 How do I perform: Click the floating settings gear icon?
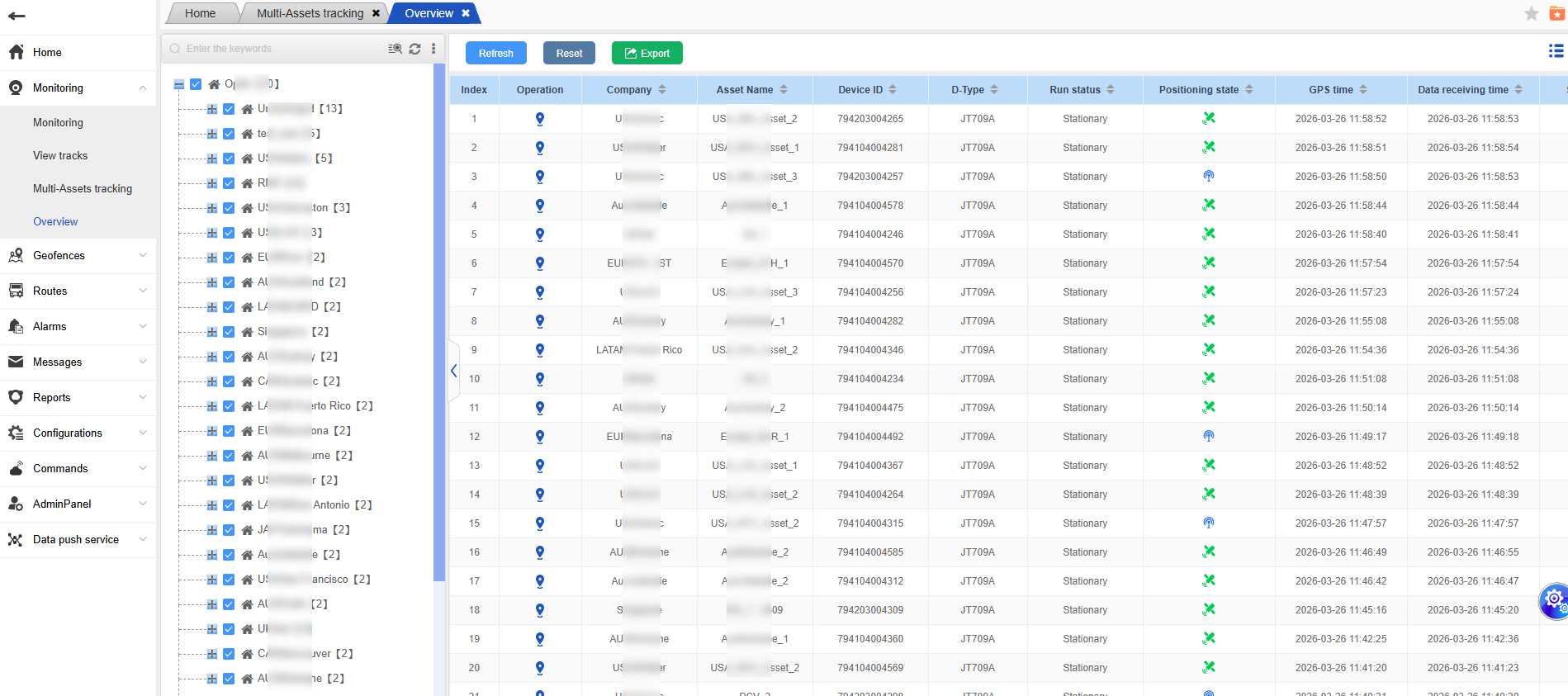[x=1554, y=599]
